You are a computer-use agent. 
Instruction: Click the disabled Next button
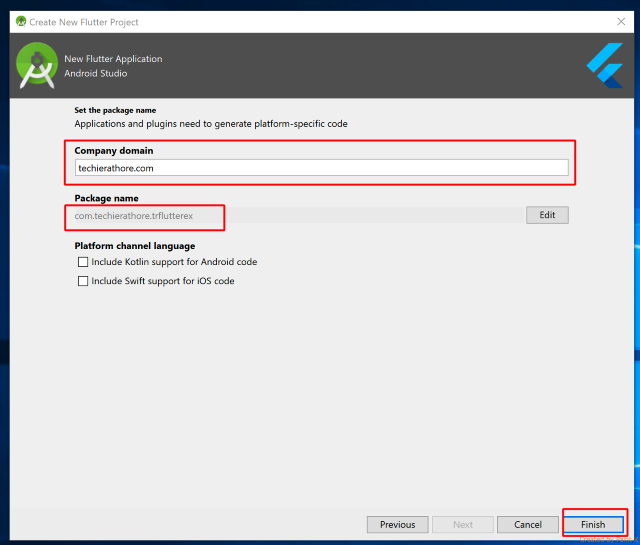click(463, 524)
